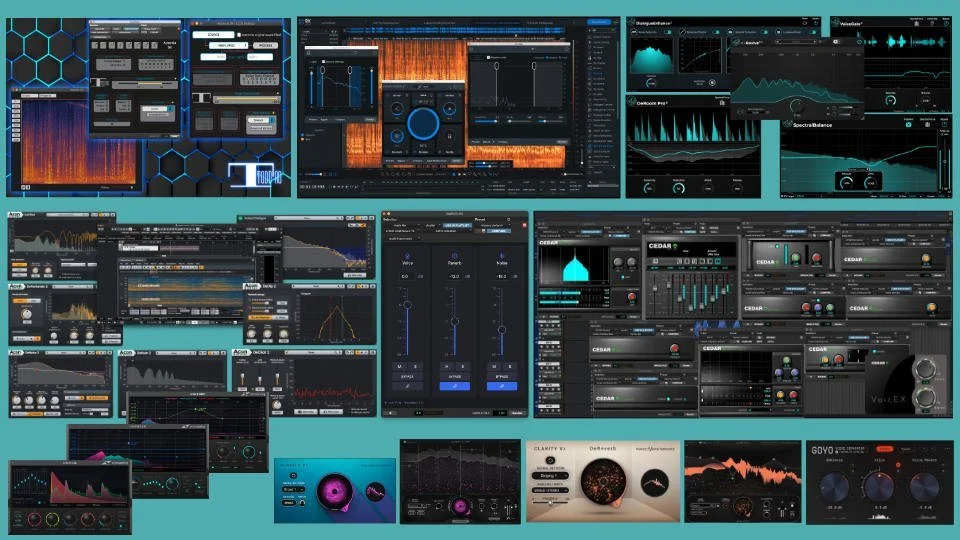This screenshot has height=540, width=960.
Task: Click the small waveform circle in Clarity Vx DeReverb
Action: [655, 483]
